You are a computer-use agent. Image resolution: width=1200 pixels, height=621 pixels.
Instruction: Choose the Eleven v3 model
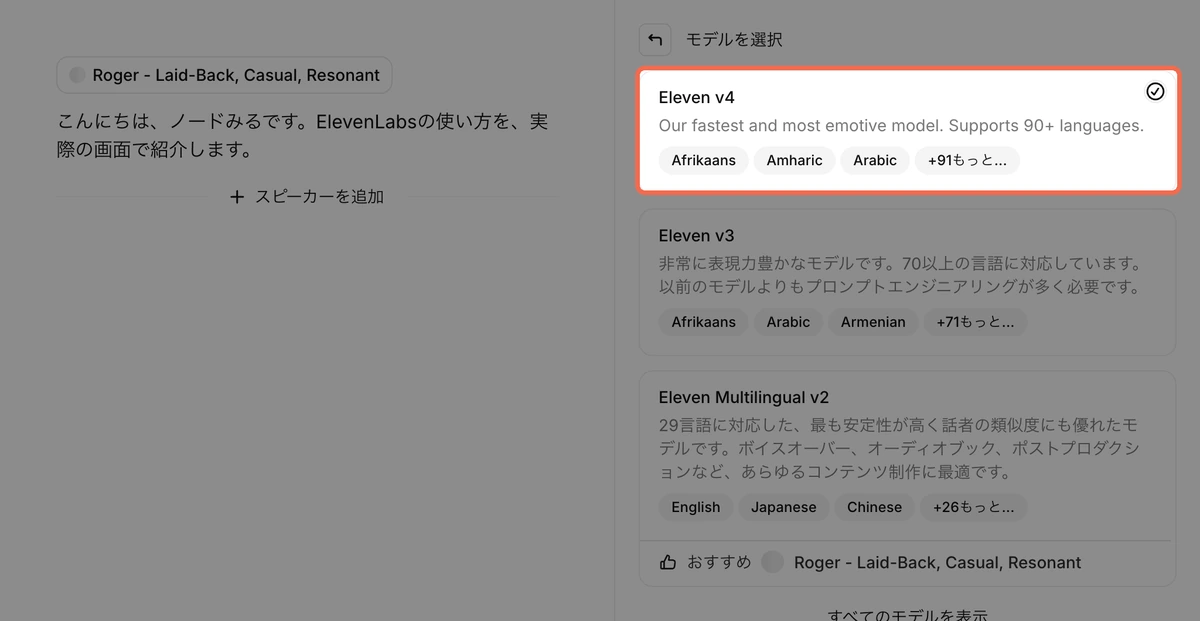[907, 282]
